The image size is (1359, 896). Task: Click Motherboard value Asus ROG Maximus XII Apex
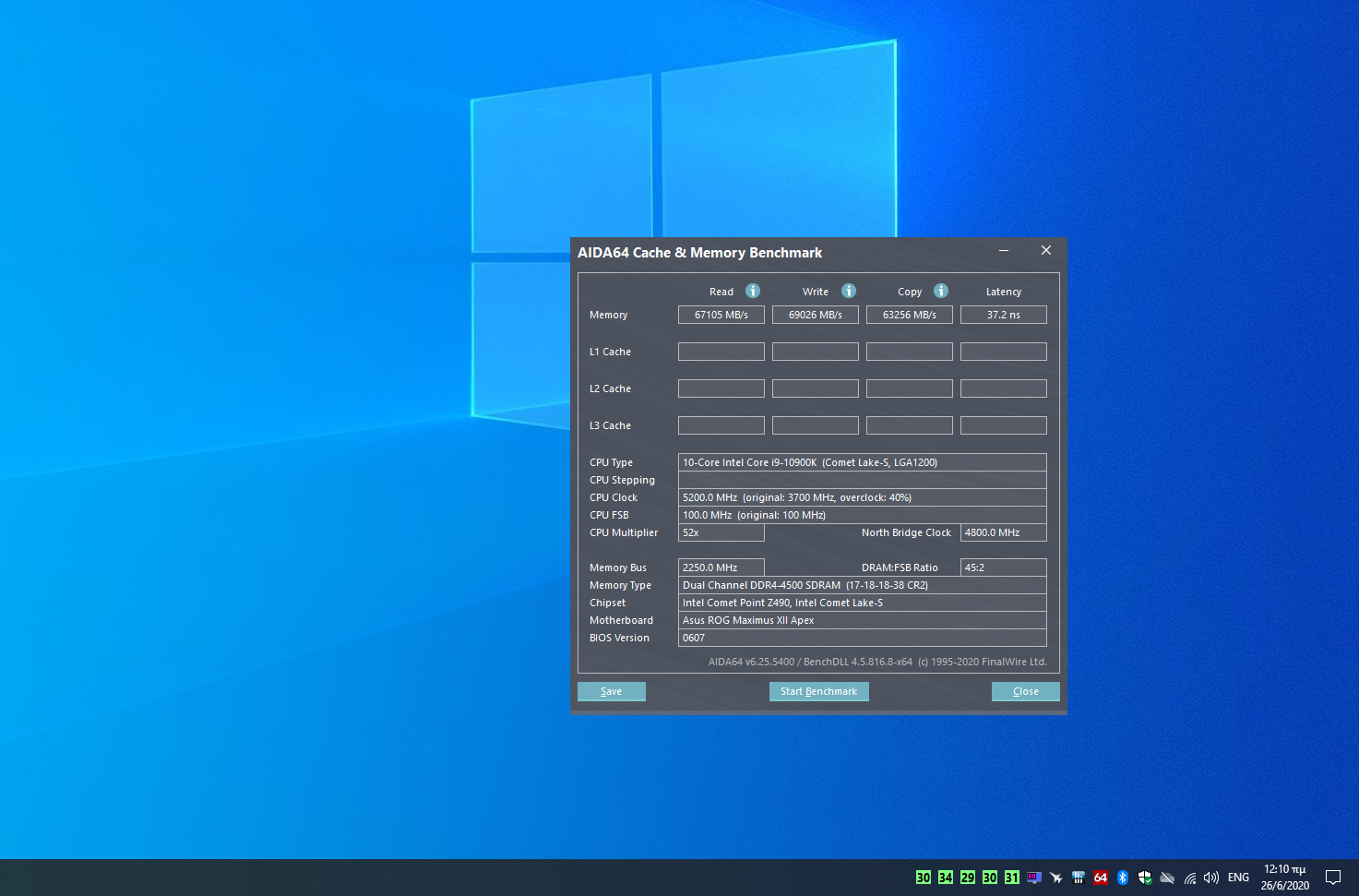pos(863,620)
